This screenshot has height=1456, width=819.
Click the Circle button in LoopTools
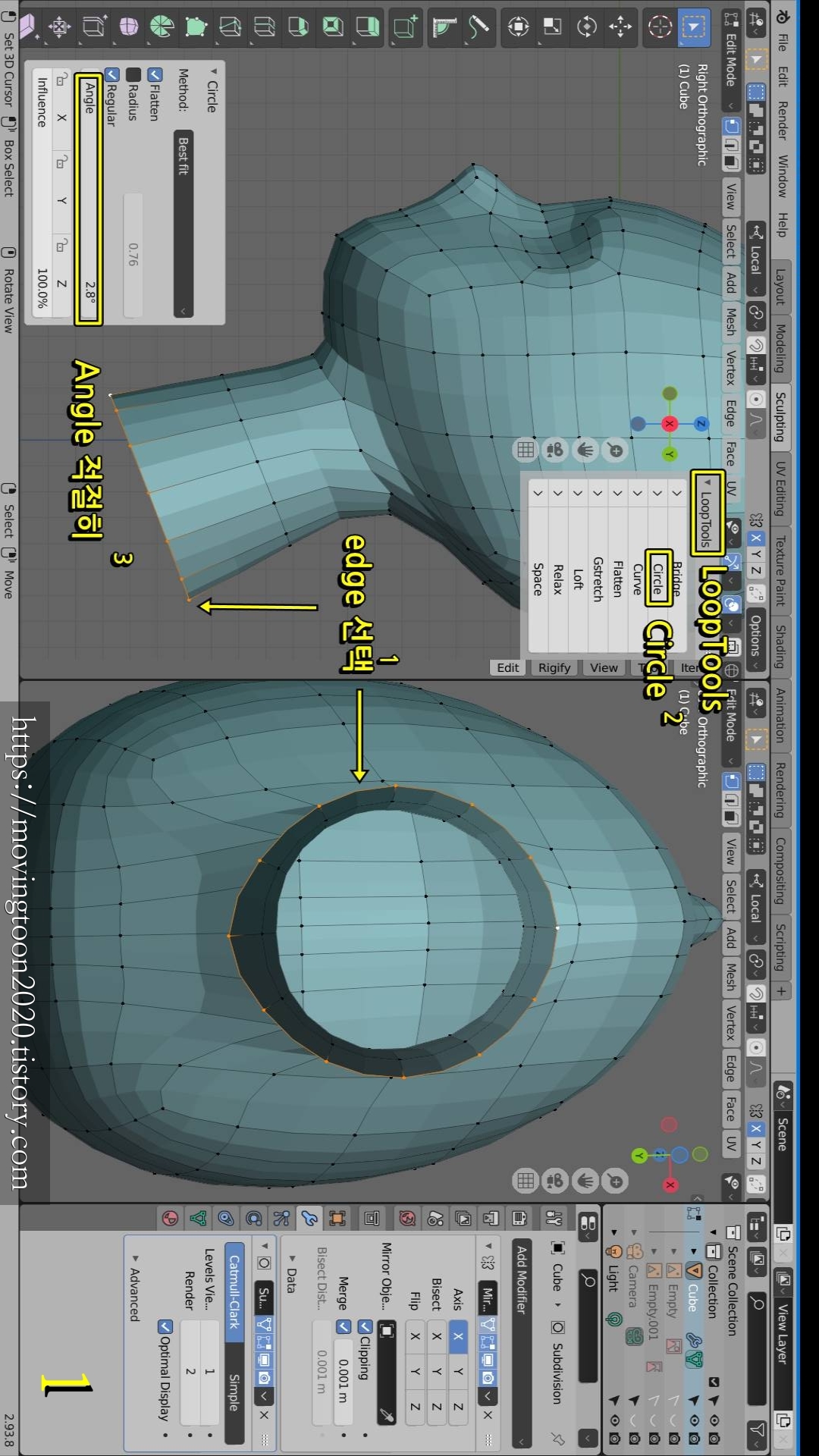pos(657,578)
